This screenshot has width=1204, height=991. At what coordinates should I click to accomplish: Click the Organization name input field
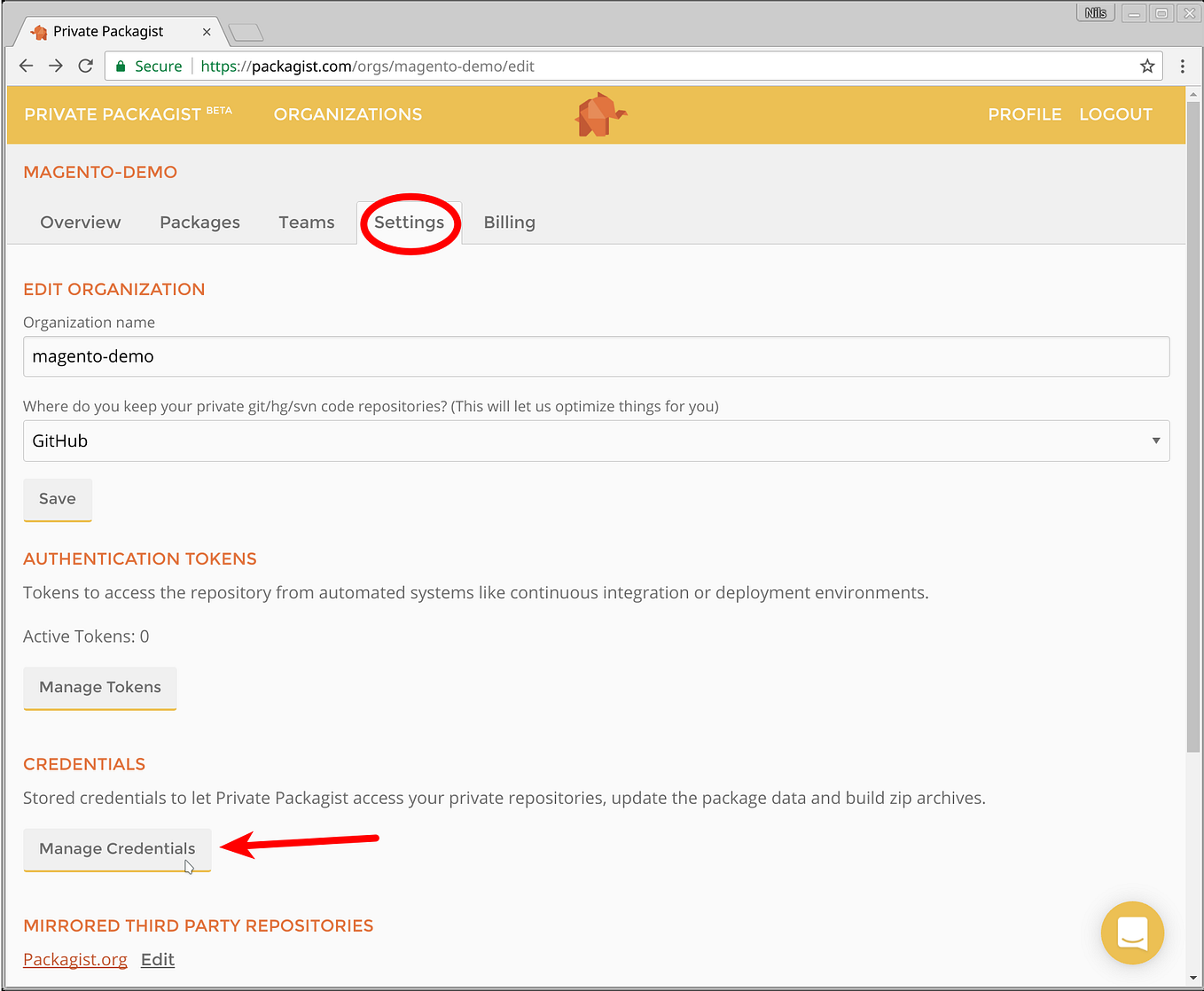coord(355,355)
